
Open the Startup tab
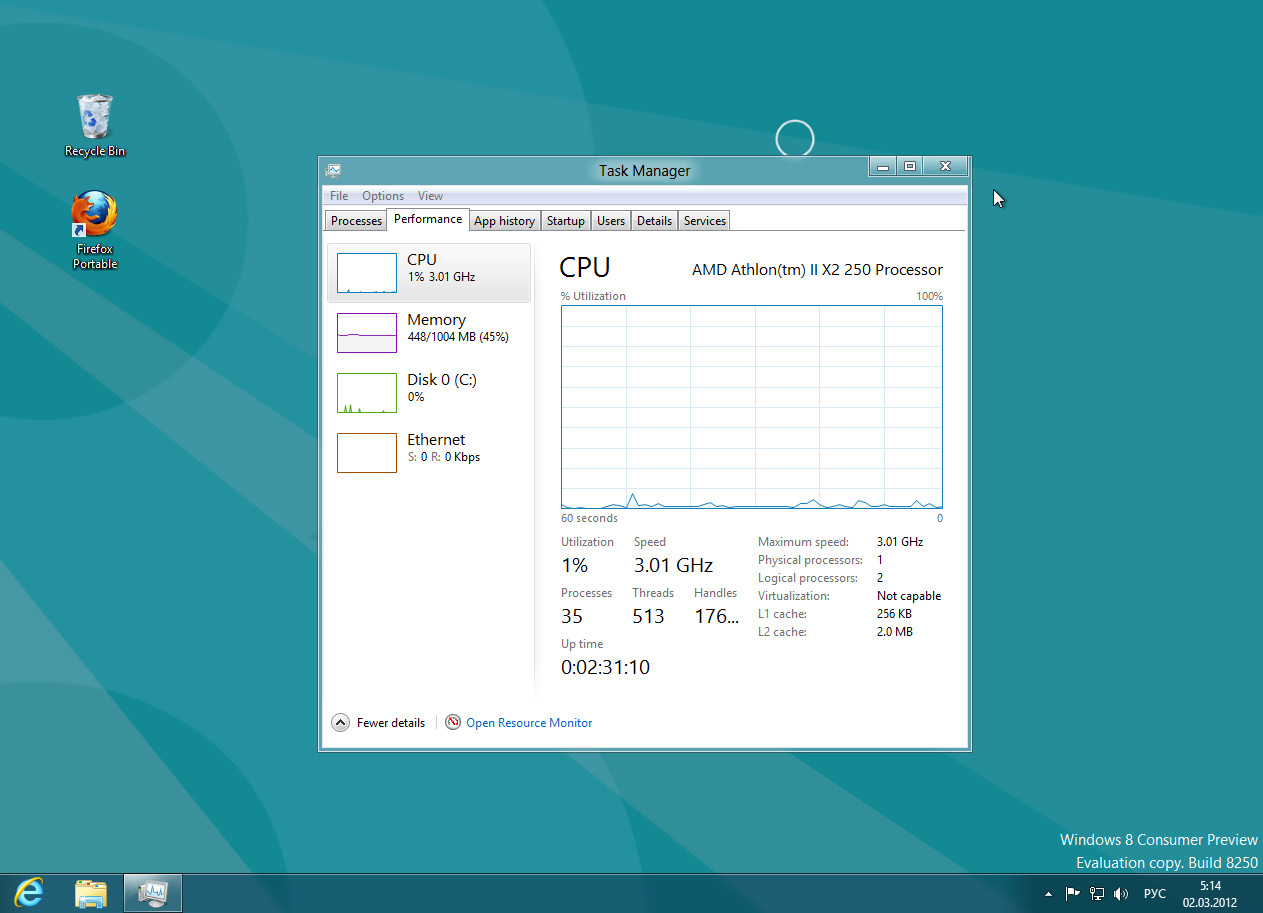coord(566,221)
